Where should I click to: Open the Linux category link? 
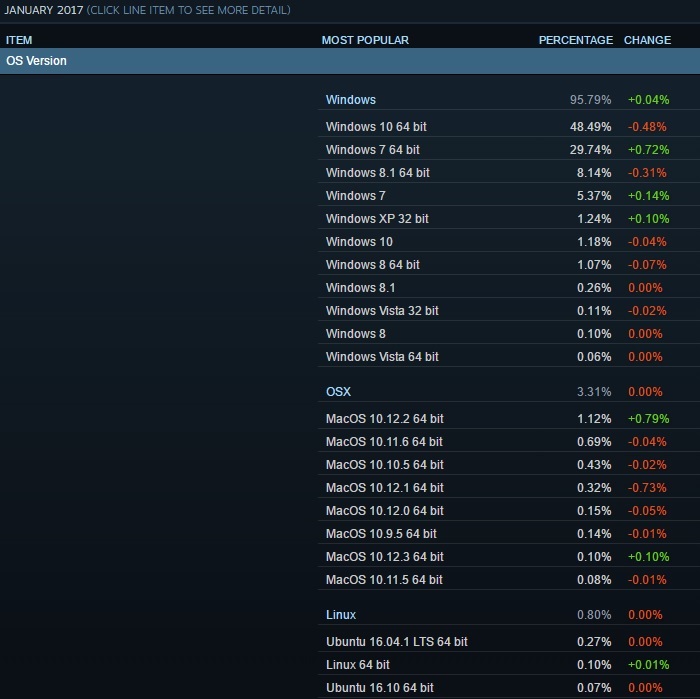coord(341,615)
